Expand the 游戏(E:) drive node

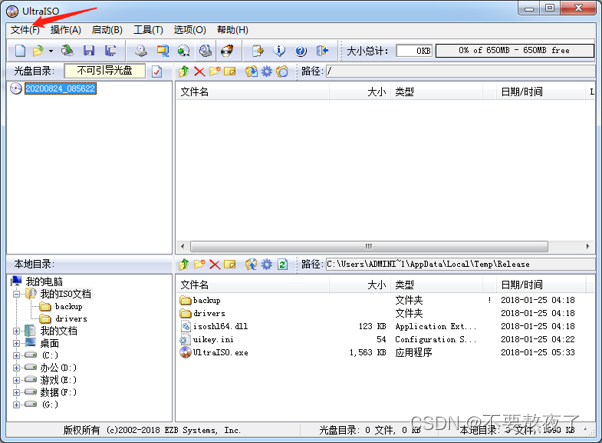17,380
